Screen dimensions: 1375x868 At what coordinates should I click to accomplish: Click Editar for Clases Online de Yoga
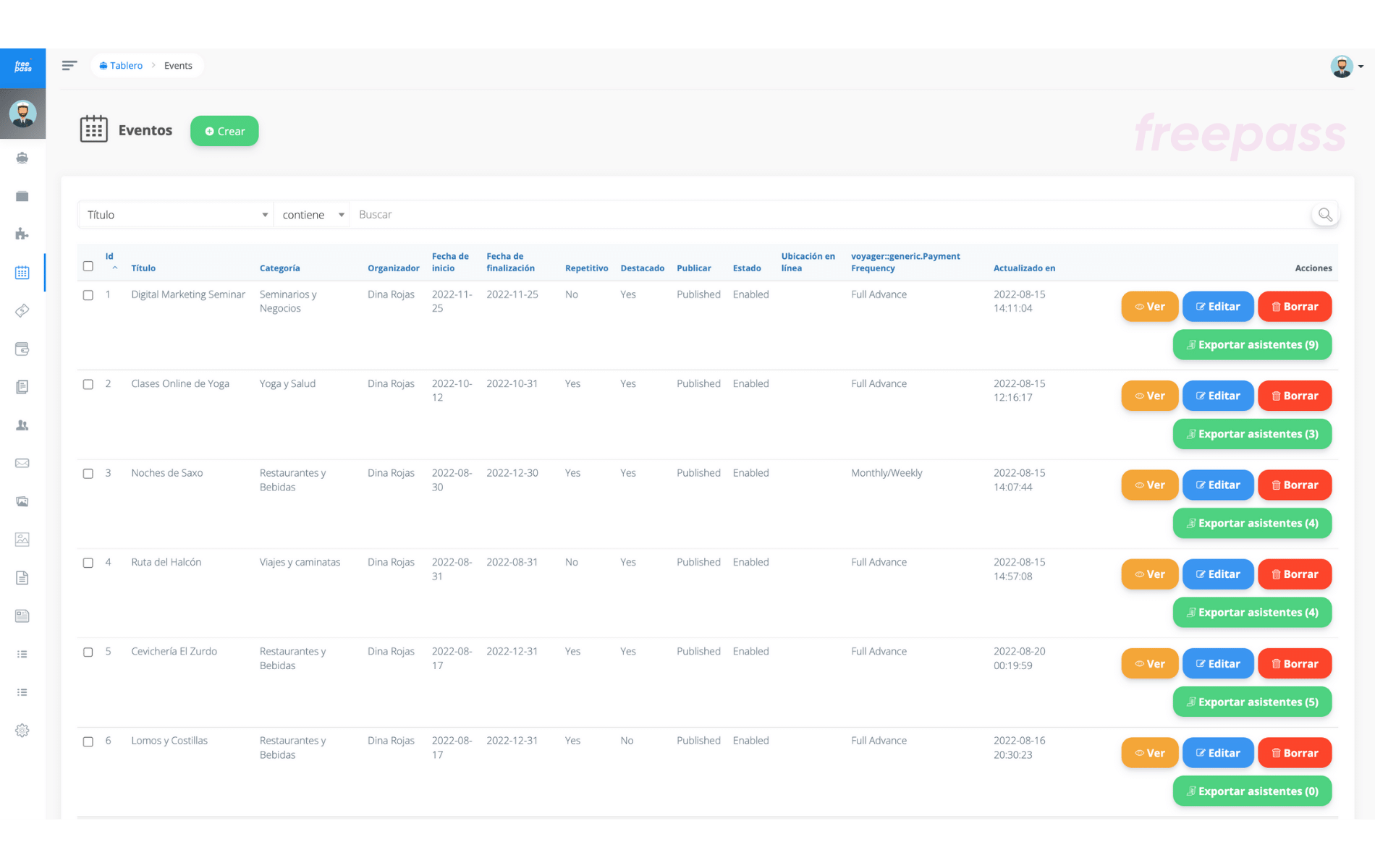1217,396
